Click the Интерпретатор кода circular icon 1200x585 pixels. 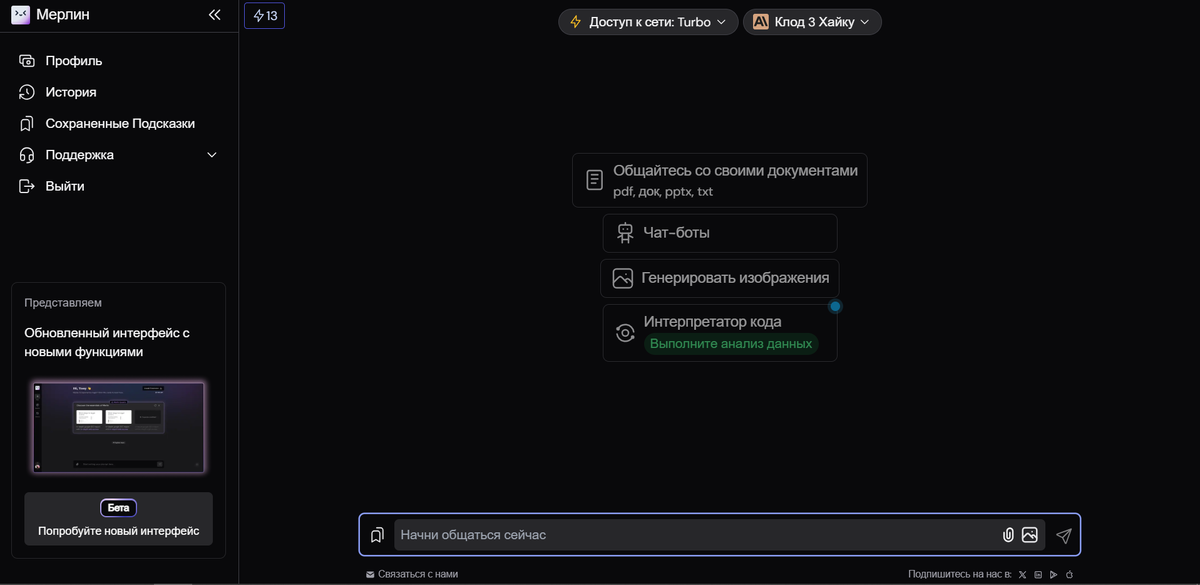pyautogui.click(x=626, y=333)
